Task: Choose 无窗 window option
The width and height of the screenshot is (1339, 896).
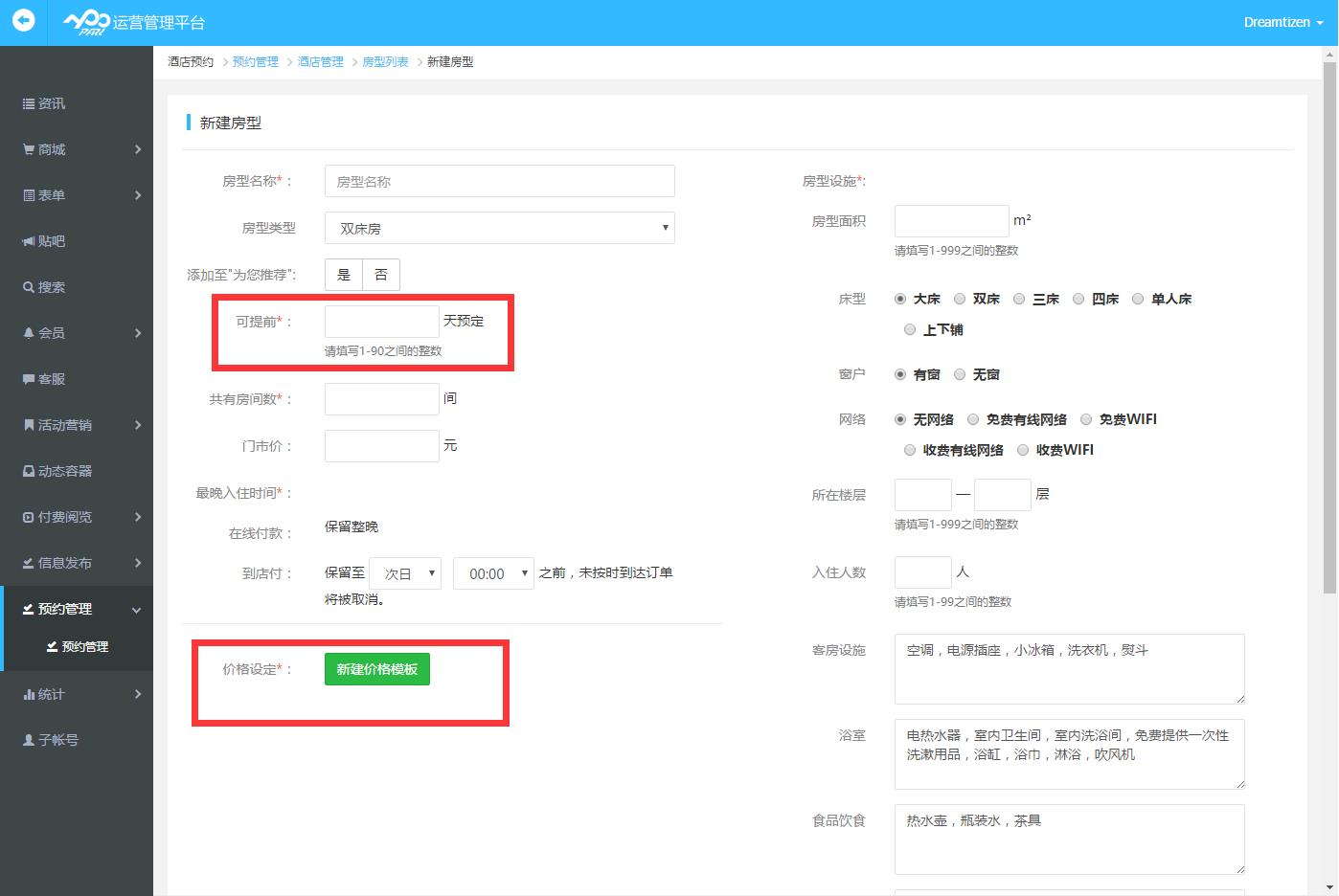Action: tap(960, 374)
